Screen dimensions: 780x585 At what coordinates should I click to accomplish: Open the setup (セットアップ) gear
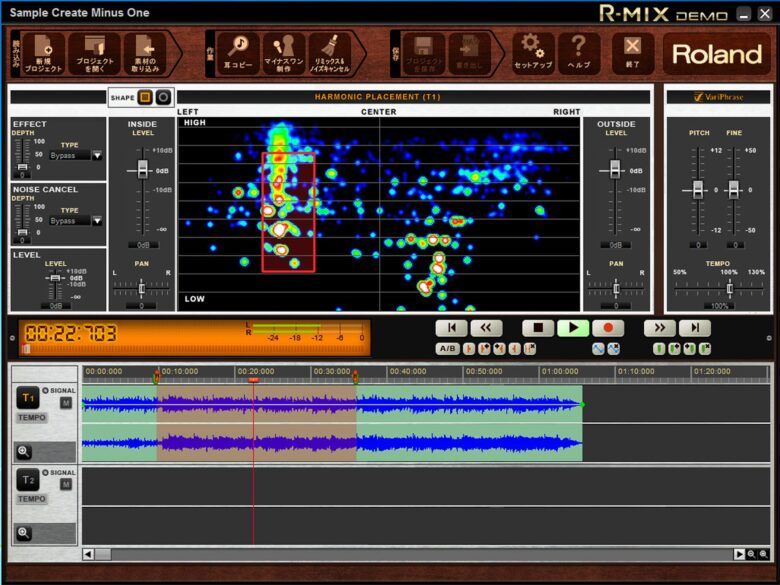coord(533,54)
